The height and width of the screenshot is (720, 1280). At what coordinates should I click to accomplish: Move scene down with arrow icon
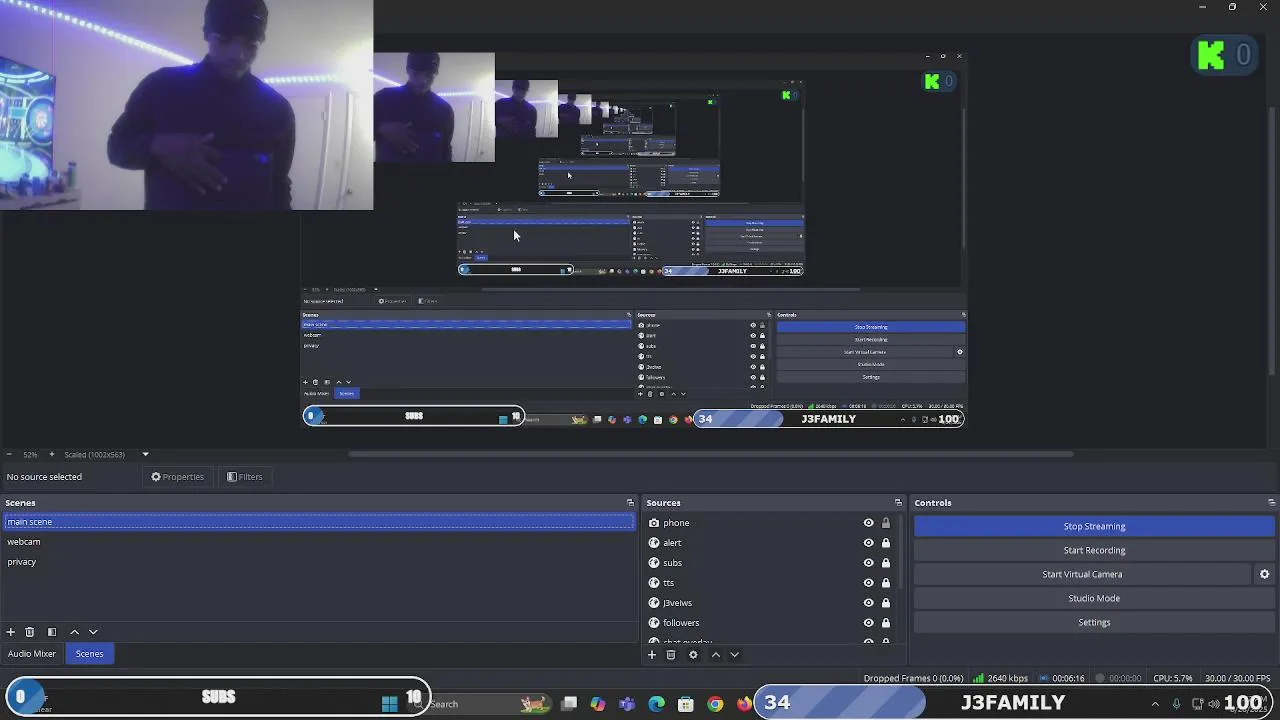(93, 632)
